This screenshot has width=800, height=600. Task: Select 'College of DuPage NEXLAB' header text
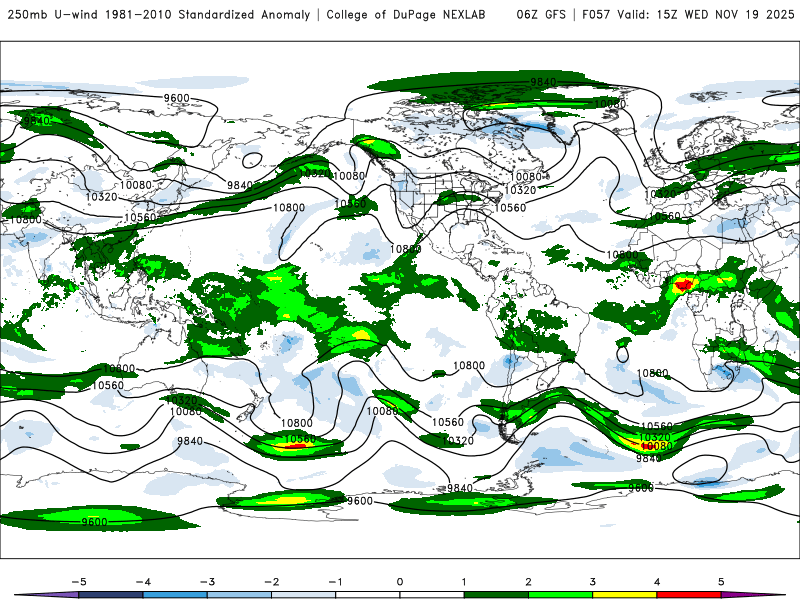406,15
